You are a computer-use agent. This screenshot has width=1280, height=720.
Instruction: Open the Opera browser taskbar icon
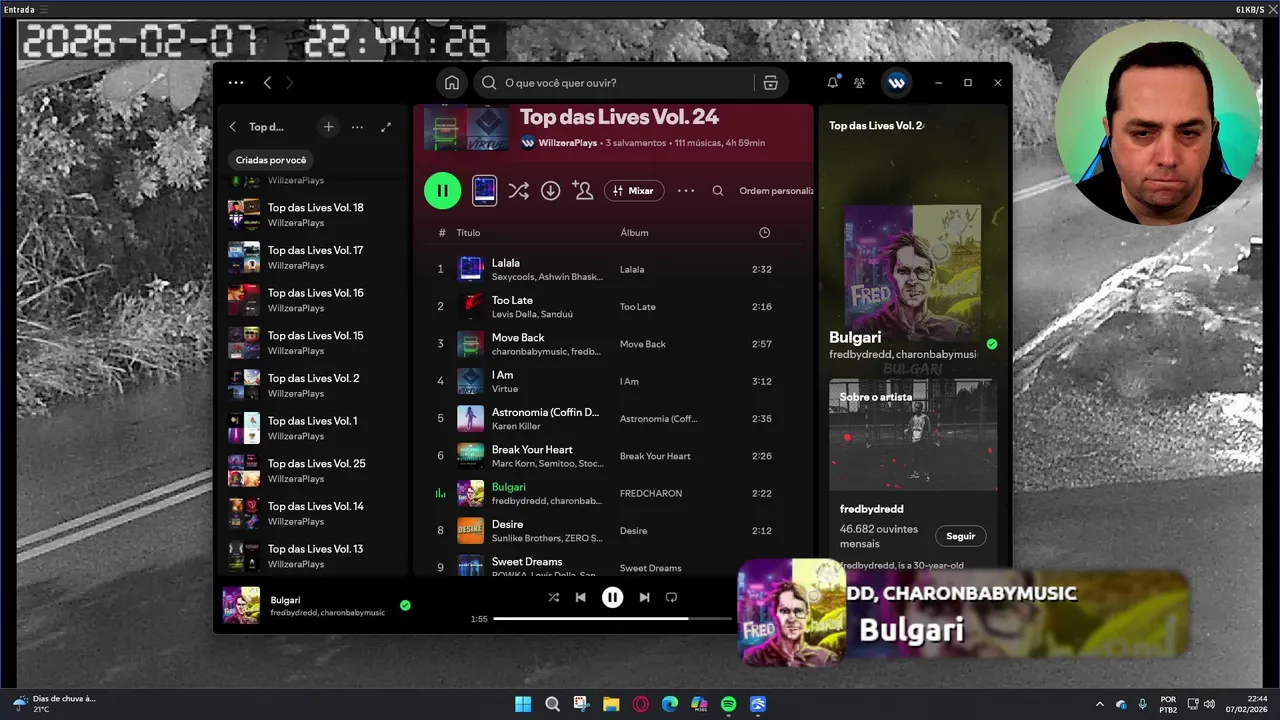[x=640, y=704]
